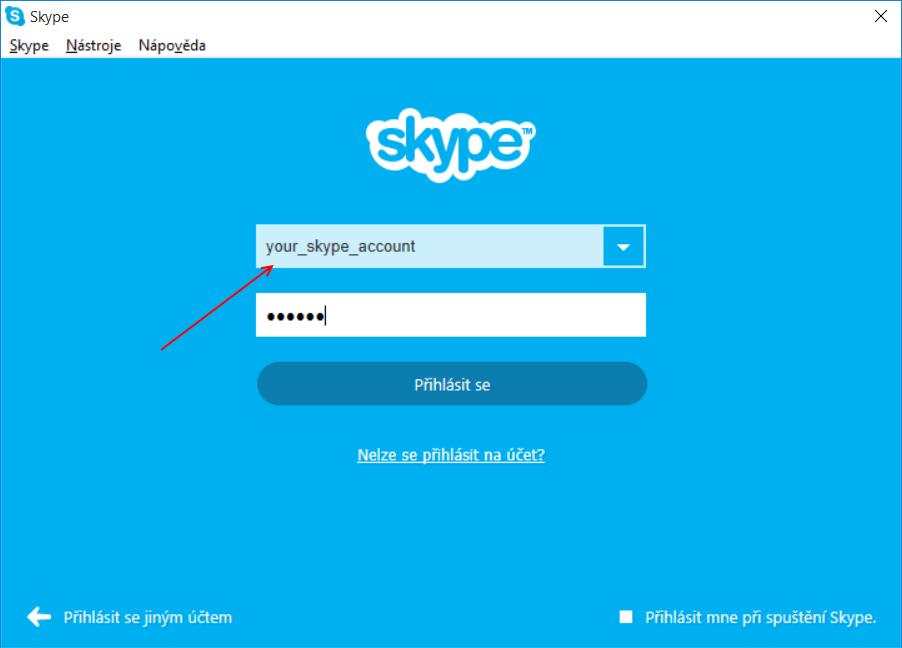This screenshot has height=648, width=902.
Task: Place cursor after the password dots
Action: 327,315
